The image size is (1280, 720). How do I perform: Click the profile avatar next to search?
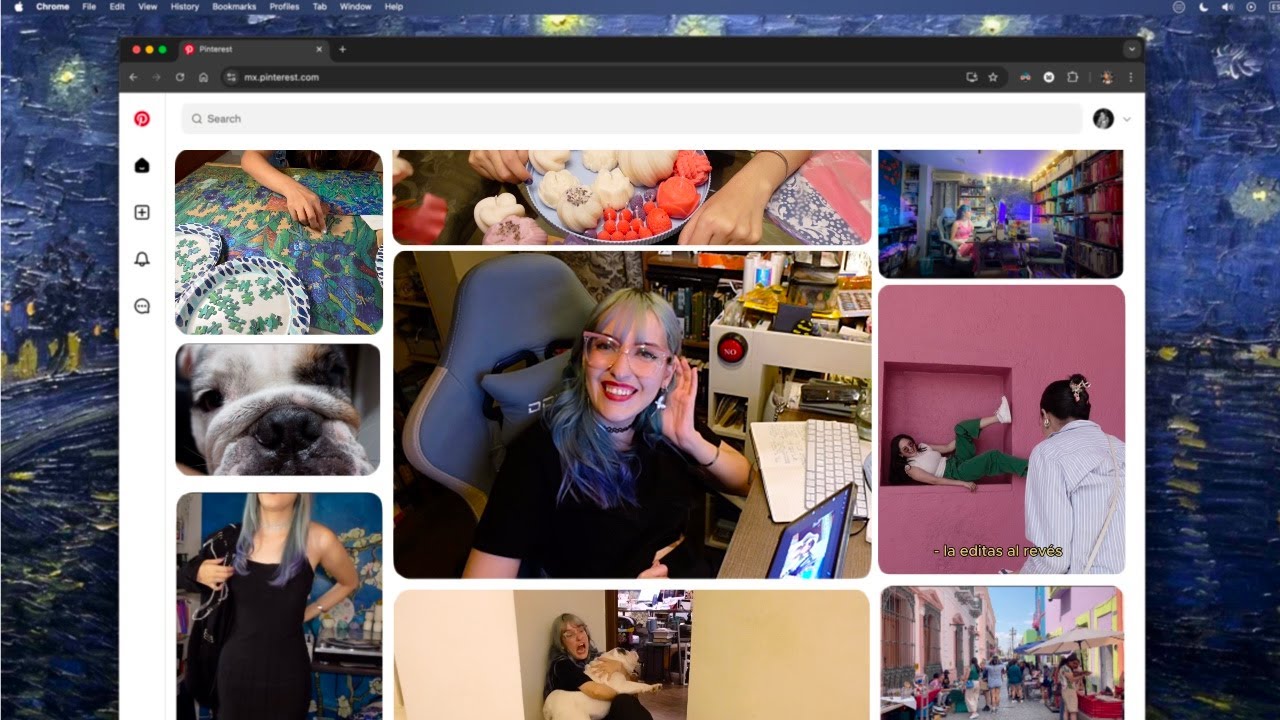1103,119
